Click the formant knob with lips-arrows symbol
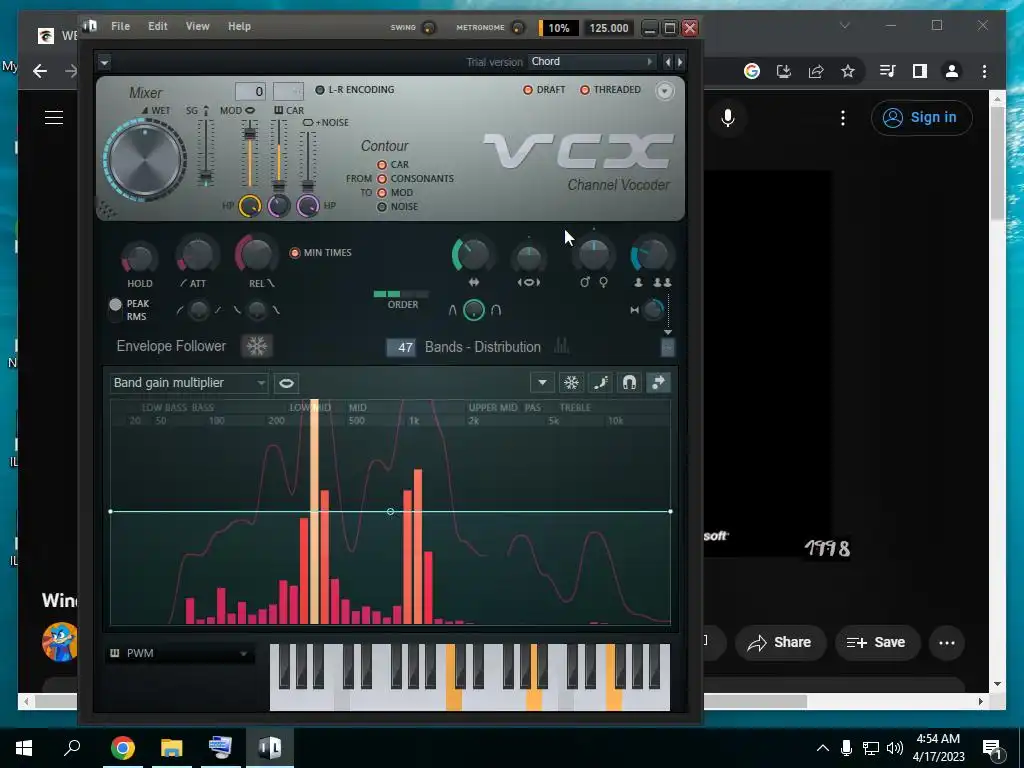The width and height of the screenshot is (1024, 768). tap(528, 258)
